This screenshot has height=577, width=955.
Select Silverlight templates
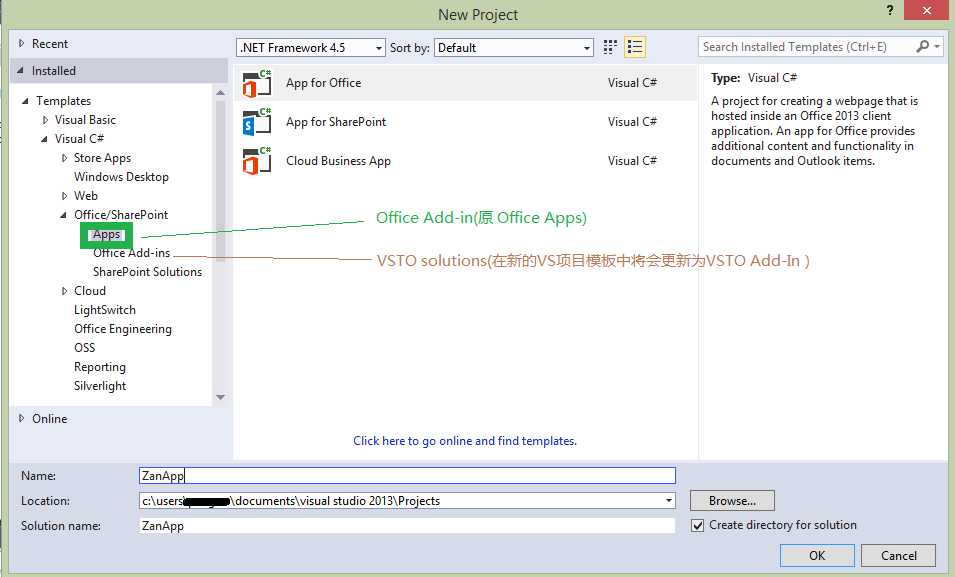(100, 386)
